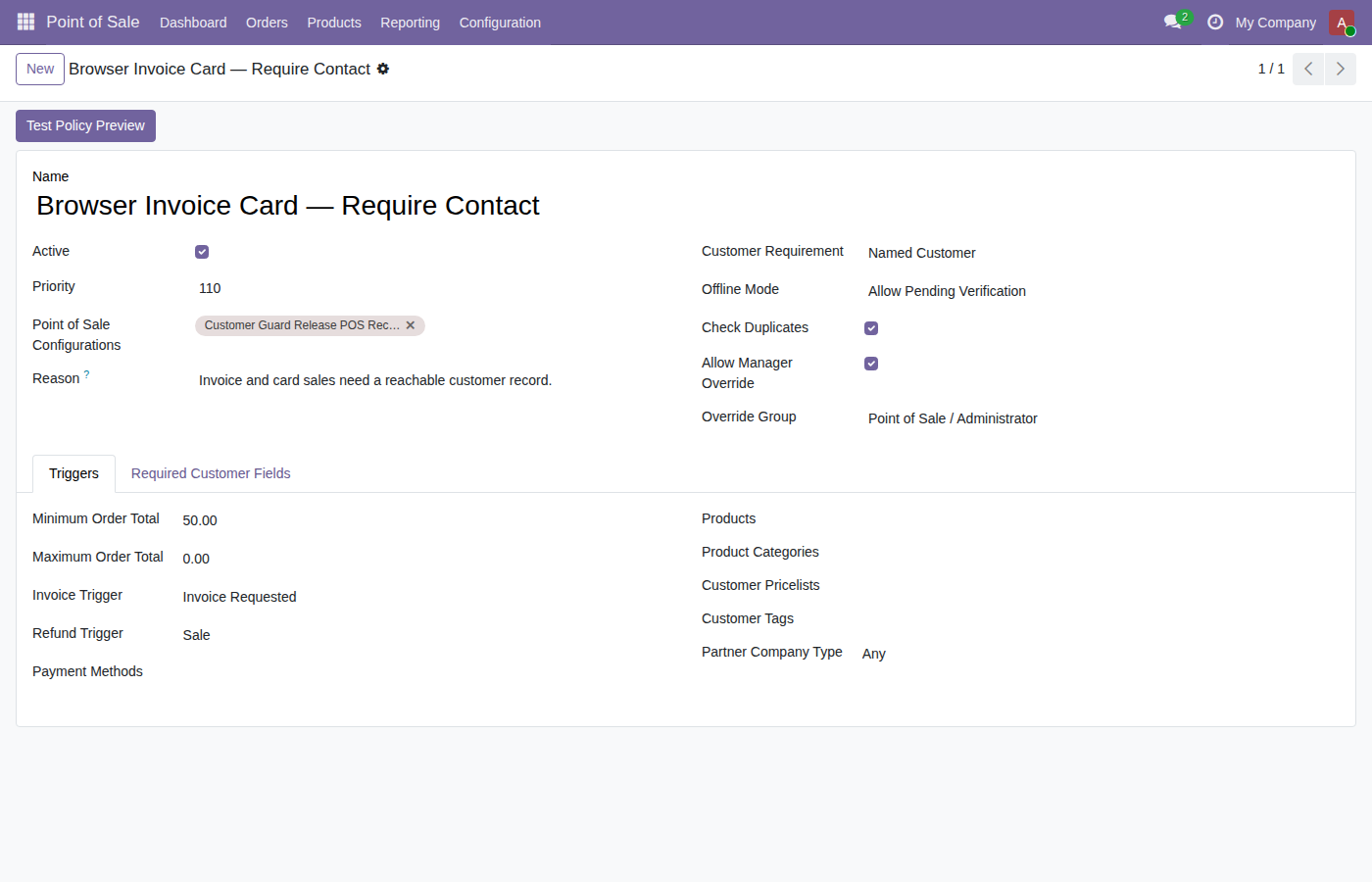Remove the Customer Guard Release POS tag
This screenshot has width=1372, height=882.
tap(411, 325)
